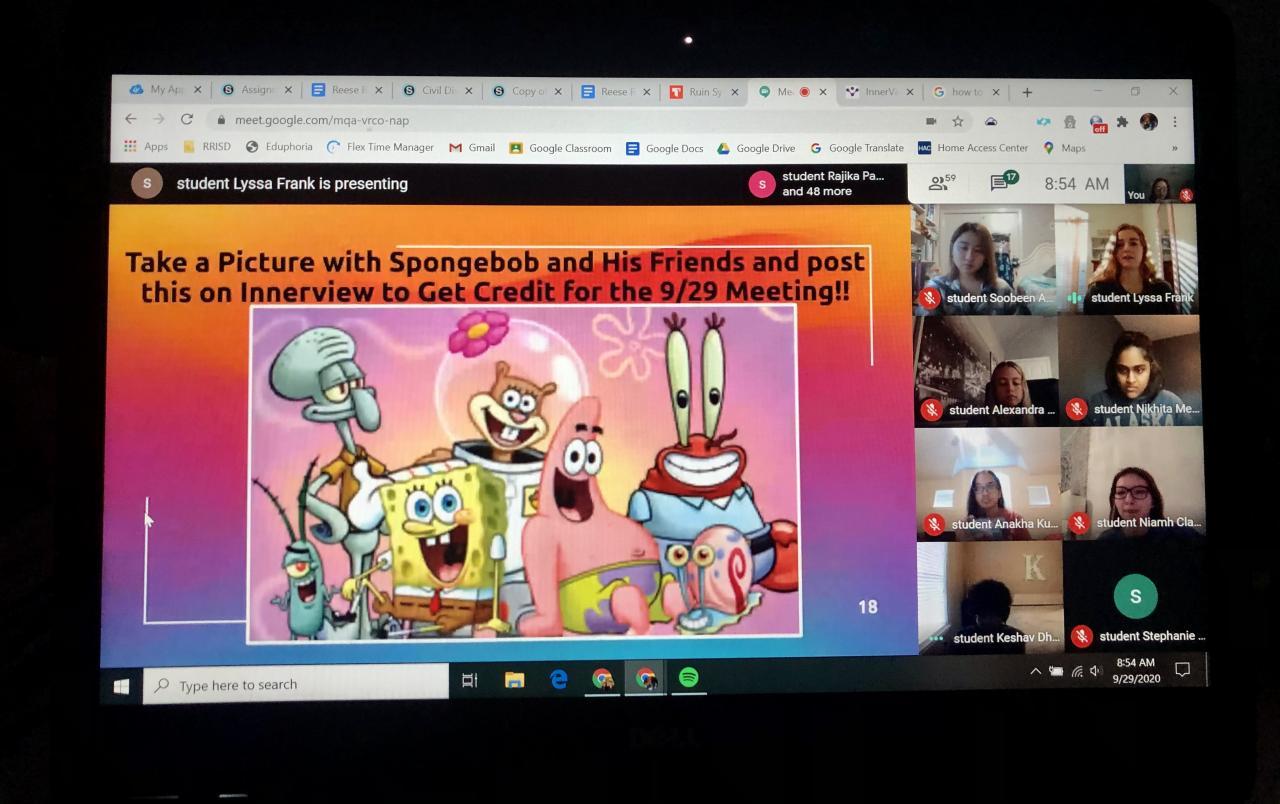1280x804 pixels.
Task: Click the 'Type here to search' box
Action: (296, 685)
